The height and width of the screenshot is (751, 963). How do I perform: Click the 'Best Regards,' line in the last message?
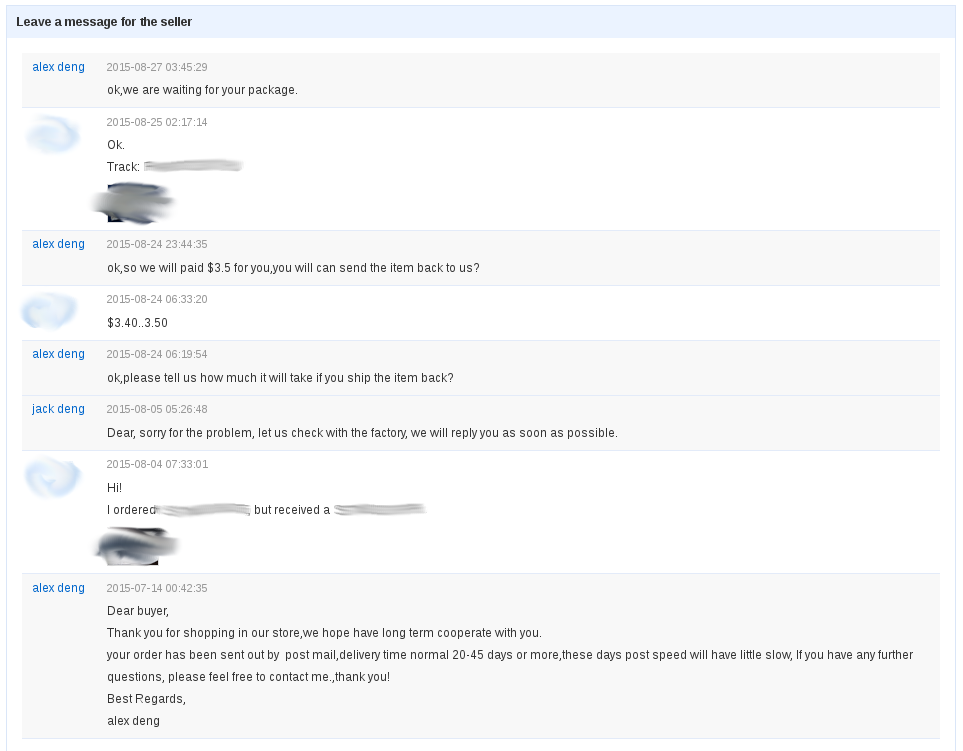(146, 699)
